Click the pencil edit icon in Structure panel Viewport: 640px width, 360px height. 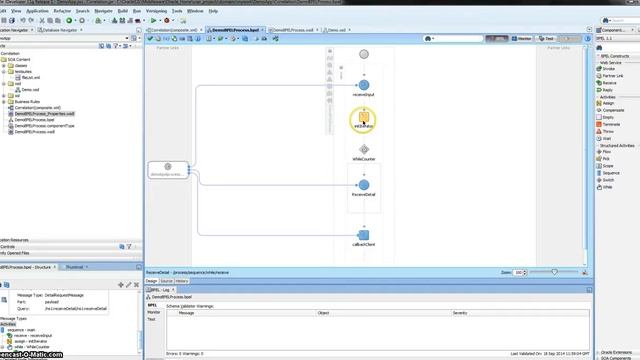129,285
